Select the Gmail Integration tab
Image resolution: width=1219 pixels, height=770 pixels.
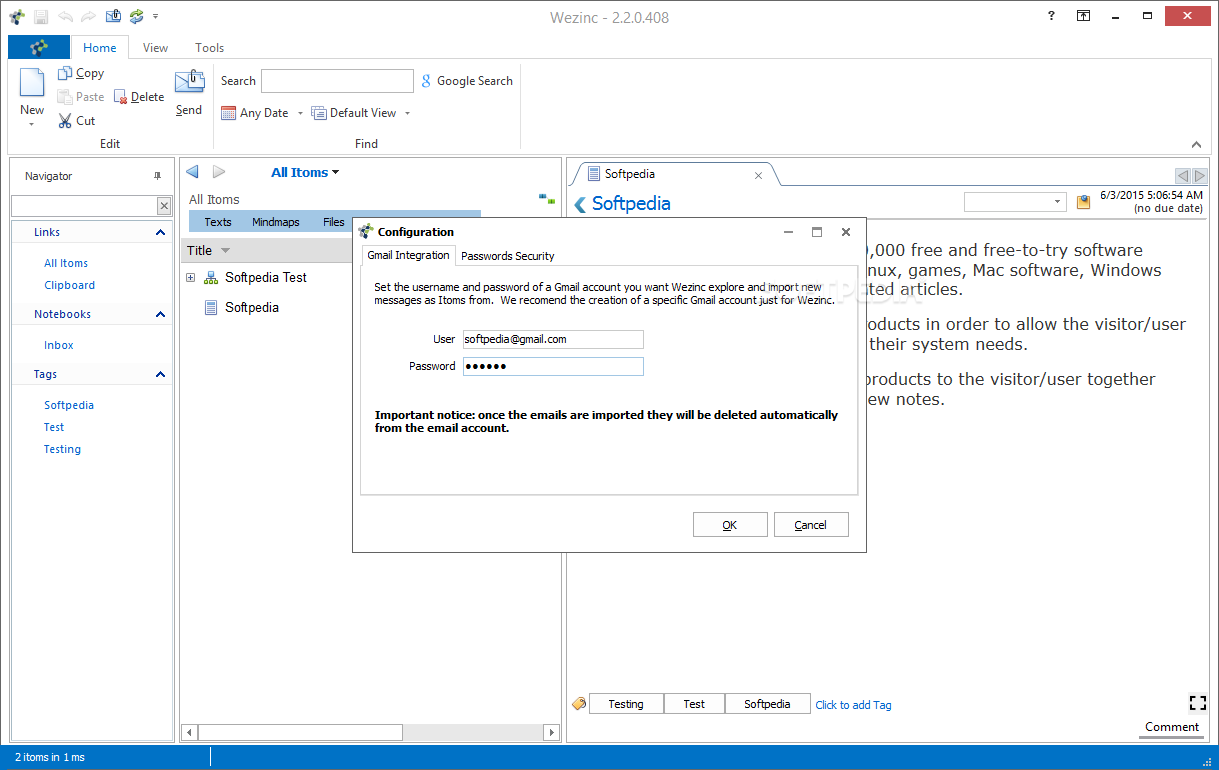pyautogui.click(x=408, y=255)
